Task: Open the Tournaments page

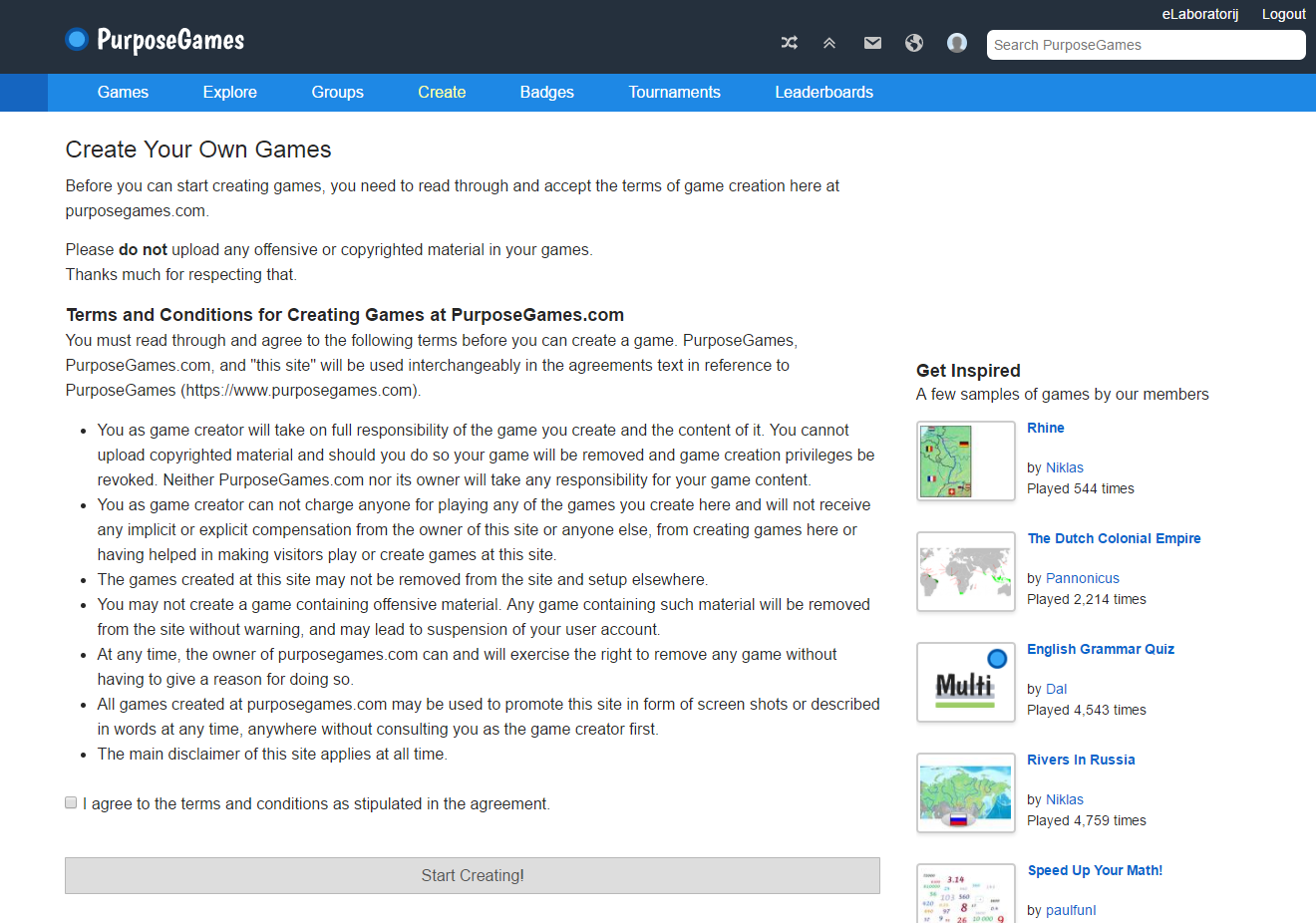Action: (674, 92)
